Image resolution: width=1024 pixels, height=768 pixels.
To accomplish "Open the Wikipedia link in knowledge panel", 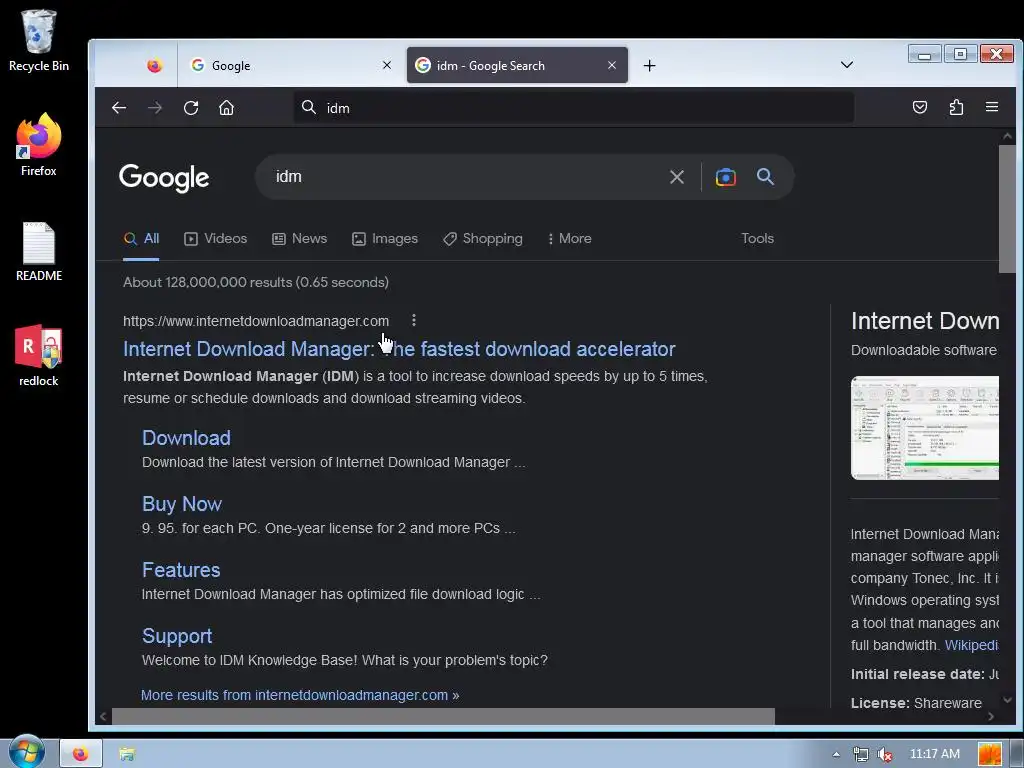I will coord(971,645).
